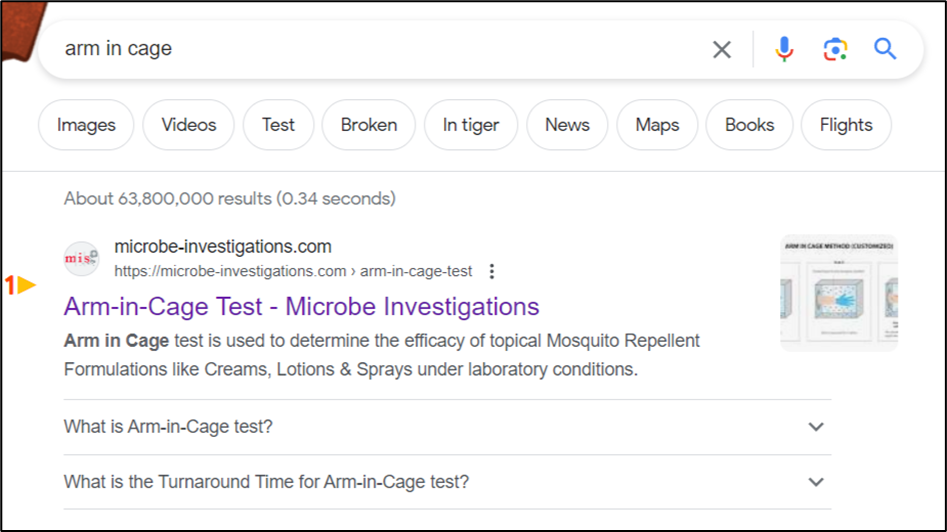The height and width of the screenshot is (532, 947).
Task: Select the Broken filter chip
Action: pyautogui.click(x=369, y=125)
